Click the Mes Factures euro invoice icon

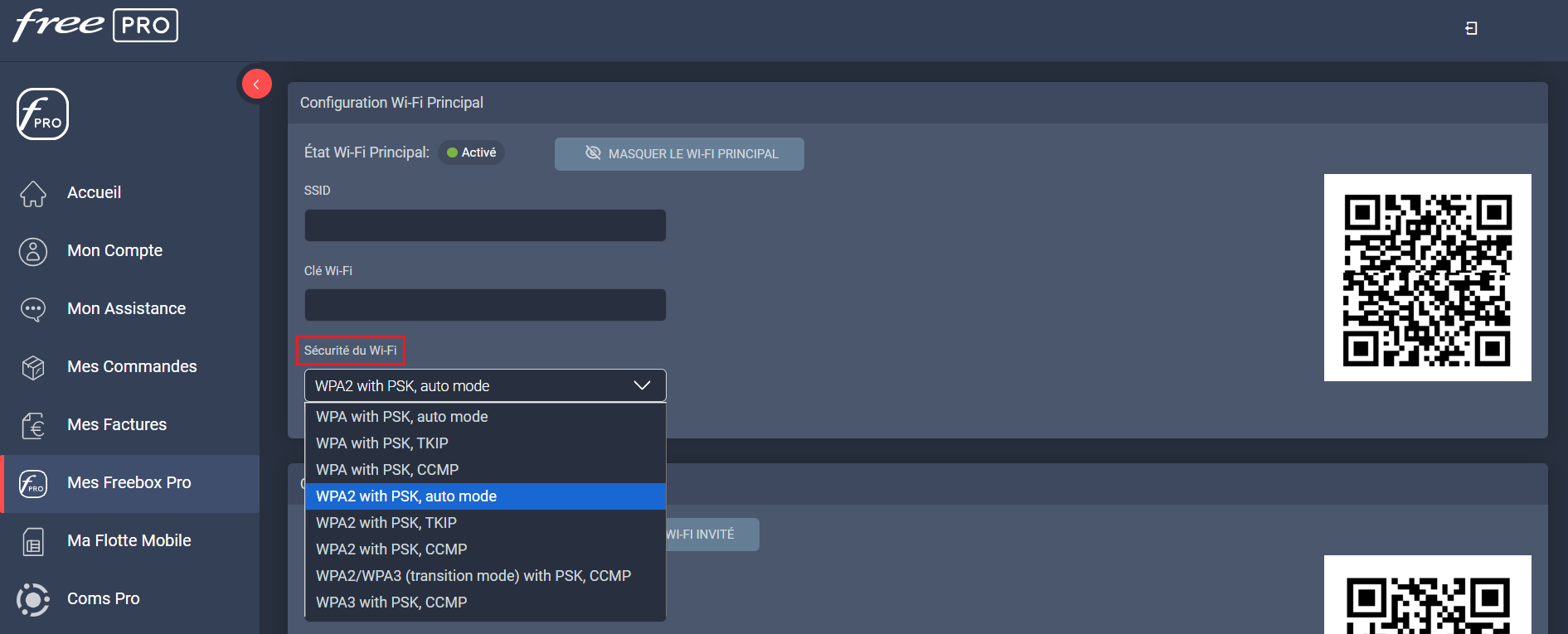coord(33,425)
